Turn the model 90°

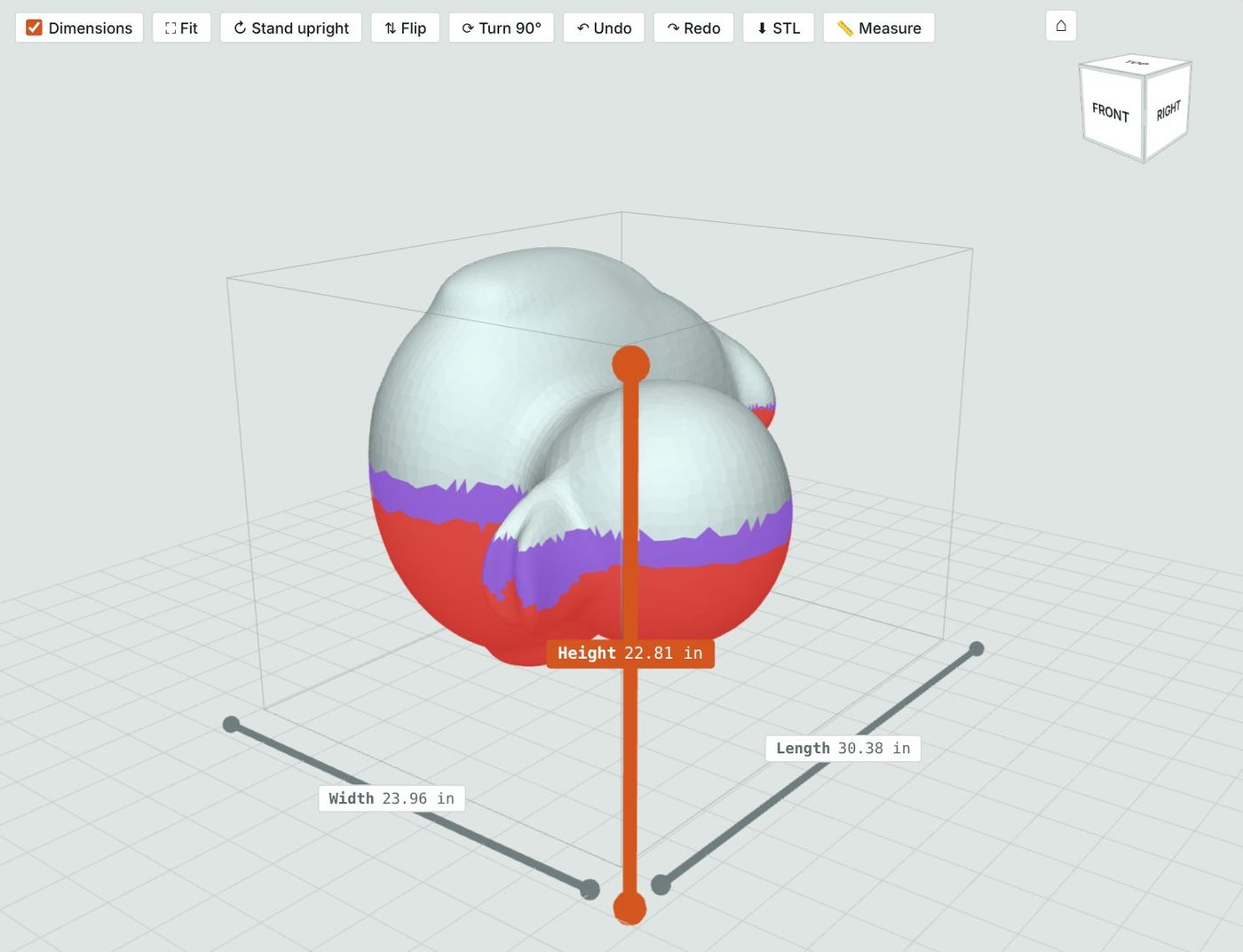coord(502,28)
